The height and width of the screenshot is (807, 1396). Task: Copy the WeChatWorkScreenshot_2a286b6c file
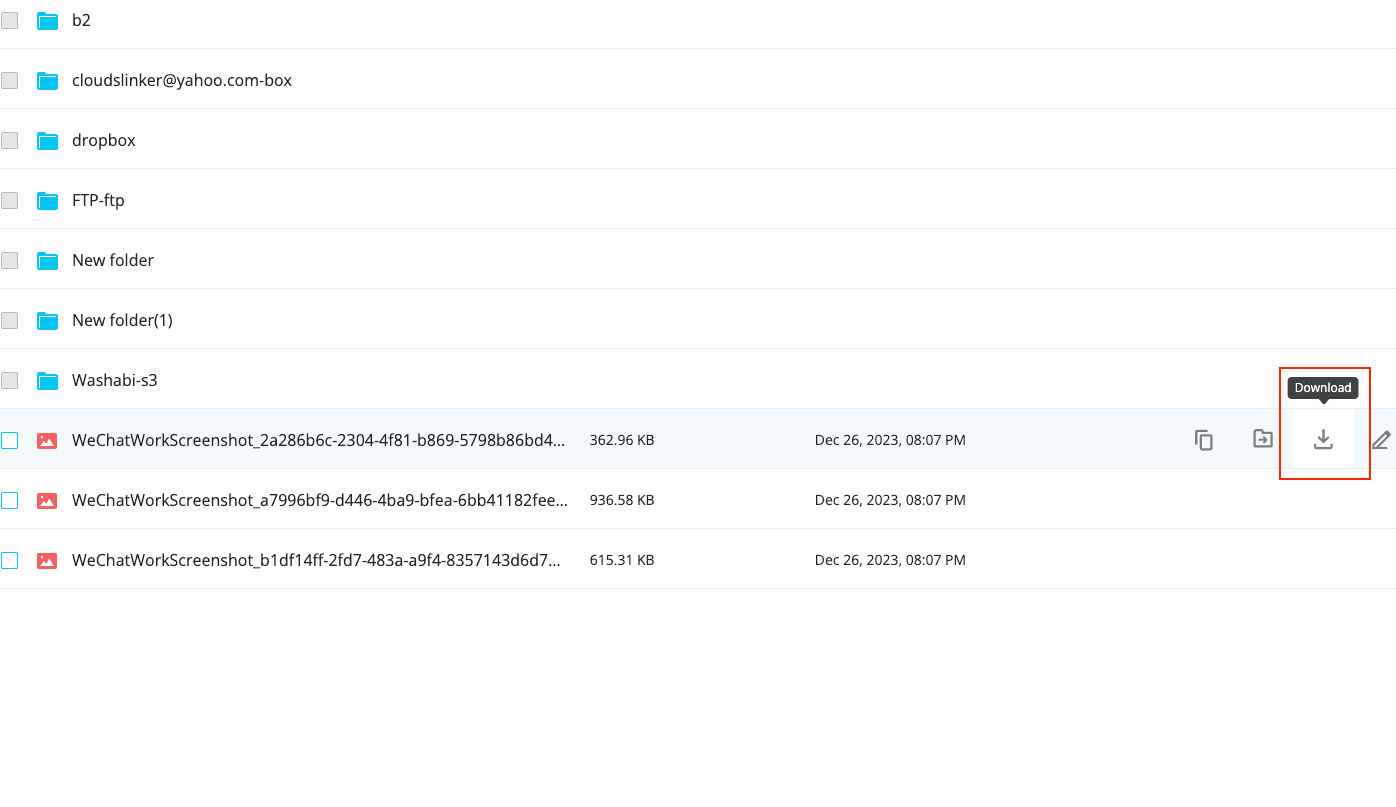pyautogui.click(x=1204, y=440)
